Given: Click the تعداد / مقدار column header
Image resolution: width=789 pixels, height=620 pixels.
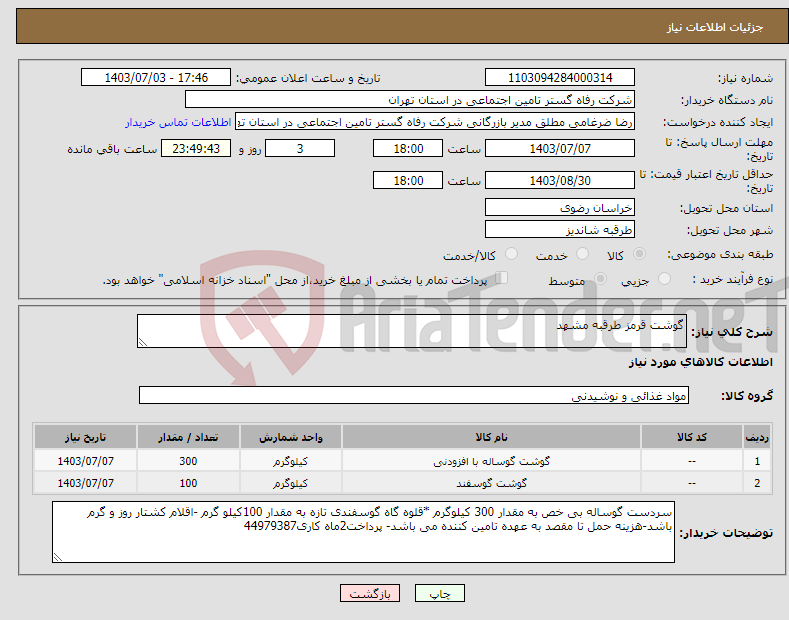Looking at the screenshot, I should point(188,437).
